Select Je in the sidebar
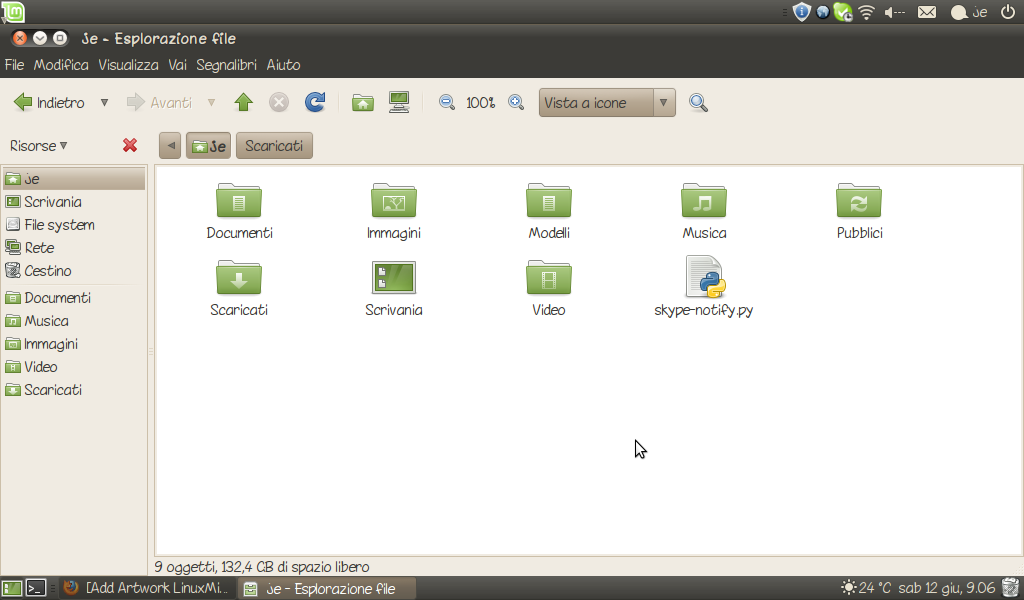The height and width of the screenshot is (600, 1024). click(74, 179)
